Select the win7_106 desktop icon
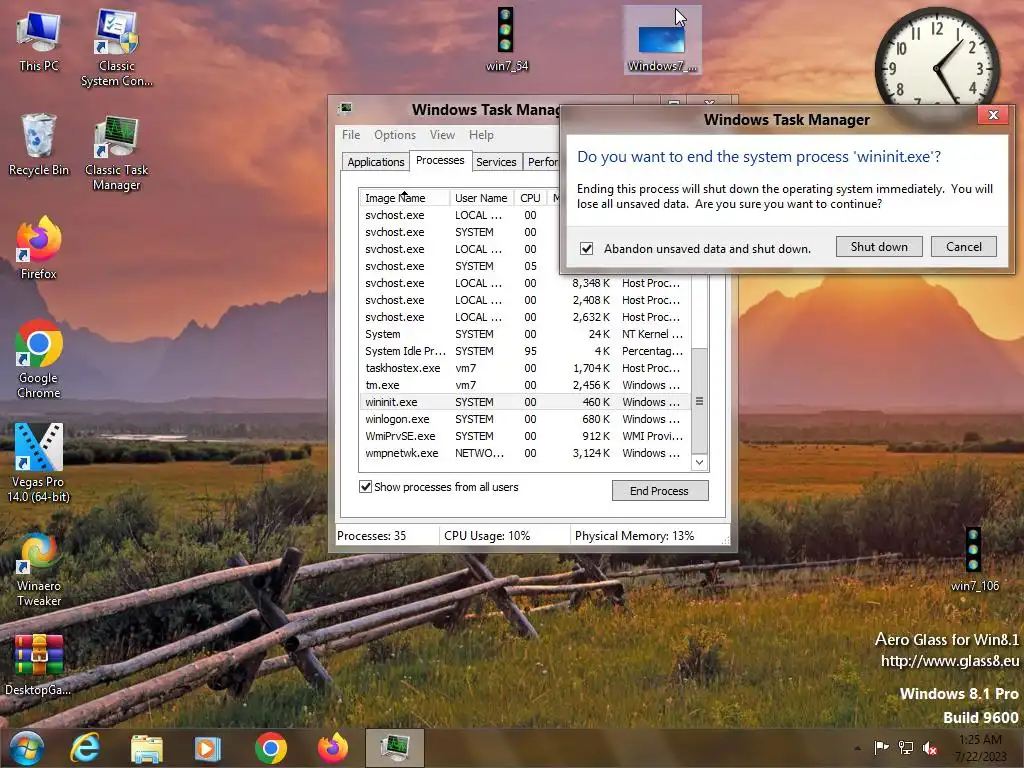This screenshot has width=1024, height=768. (974, 559)
